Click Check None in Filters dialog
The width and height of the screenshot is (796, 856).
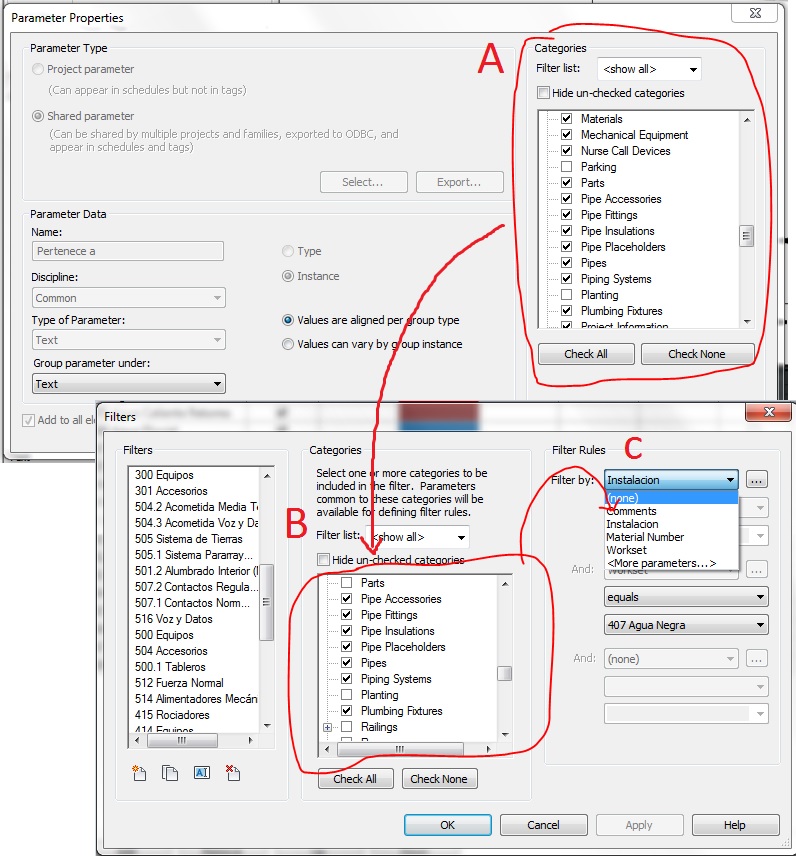pyautogui.click(x=439, y=778)
